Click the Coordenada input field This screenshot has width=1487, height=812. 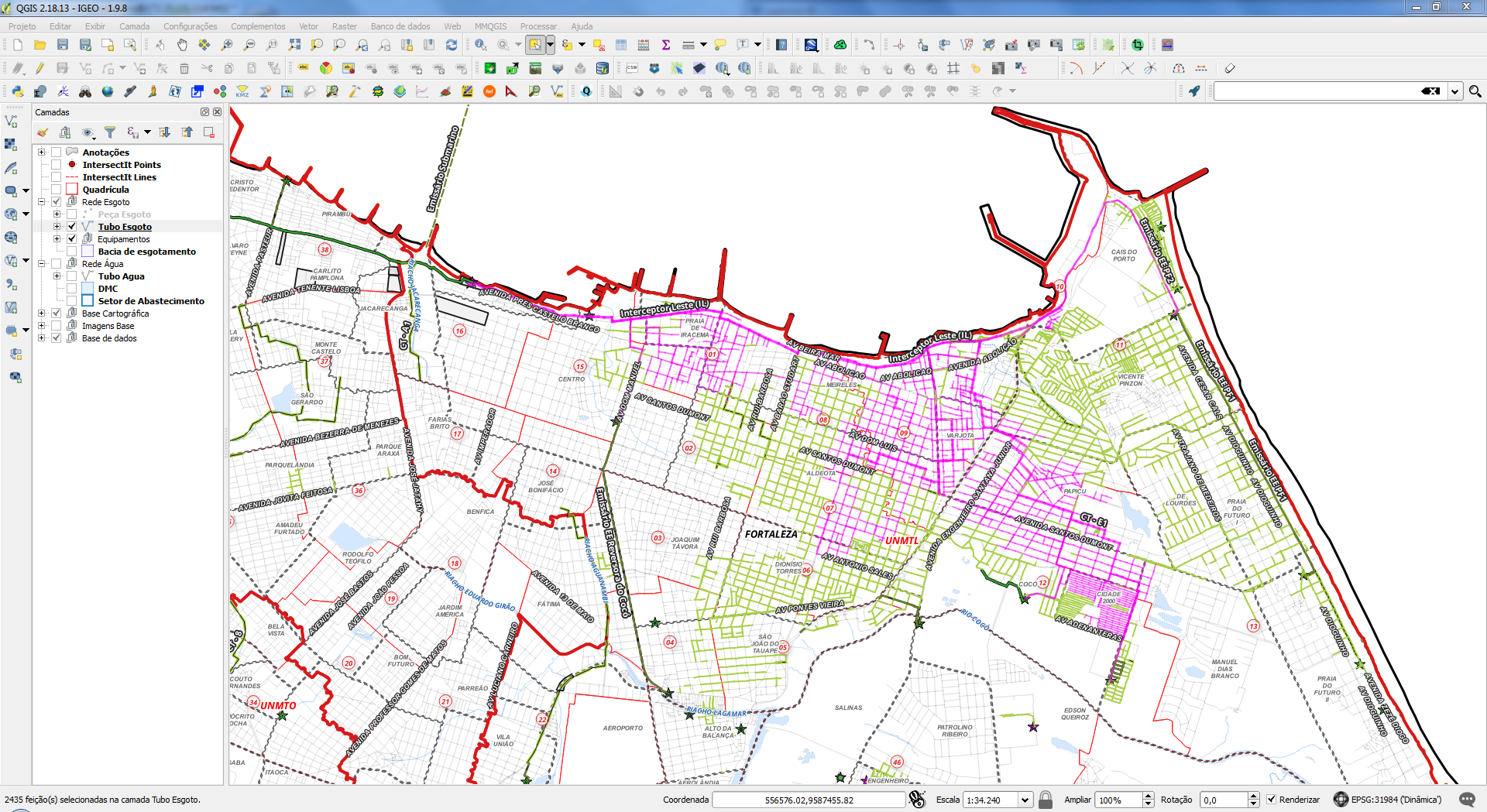809,800
